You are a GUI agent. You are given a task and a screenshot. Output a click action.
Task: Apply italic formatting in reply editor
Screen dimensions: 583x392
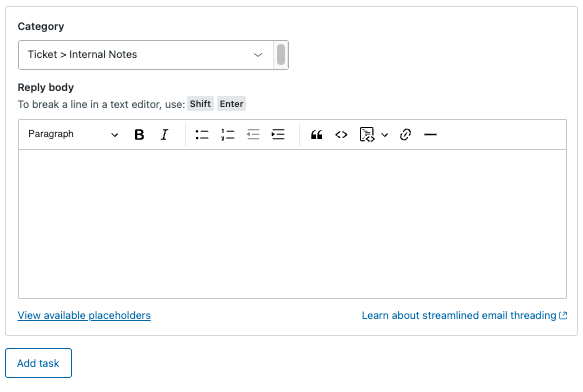coord(164,135)
